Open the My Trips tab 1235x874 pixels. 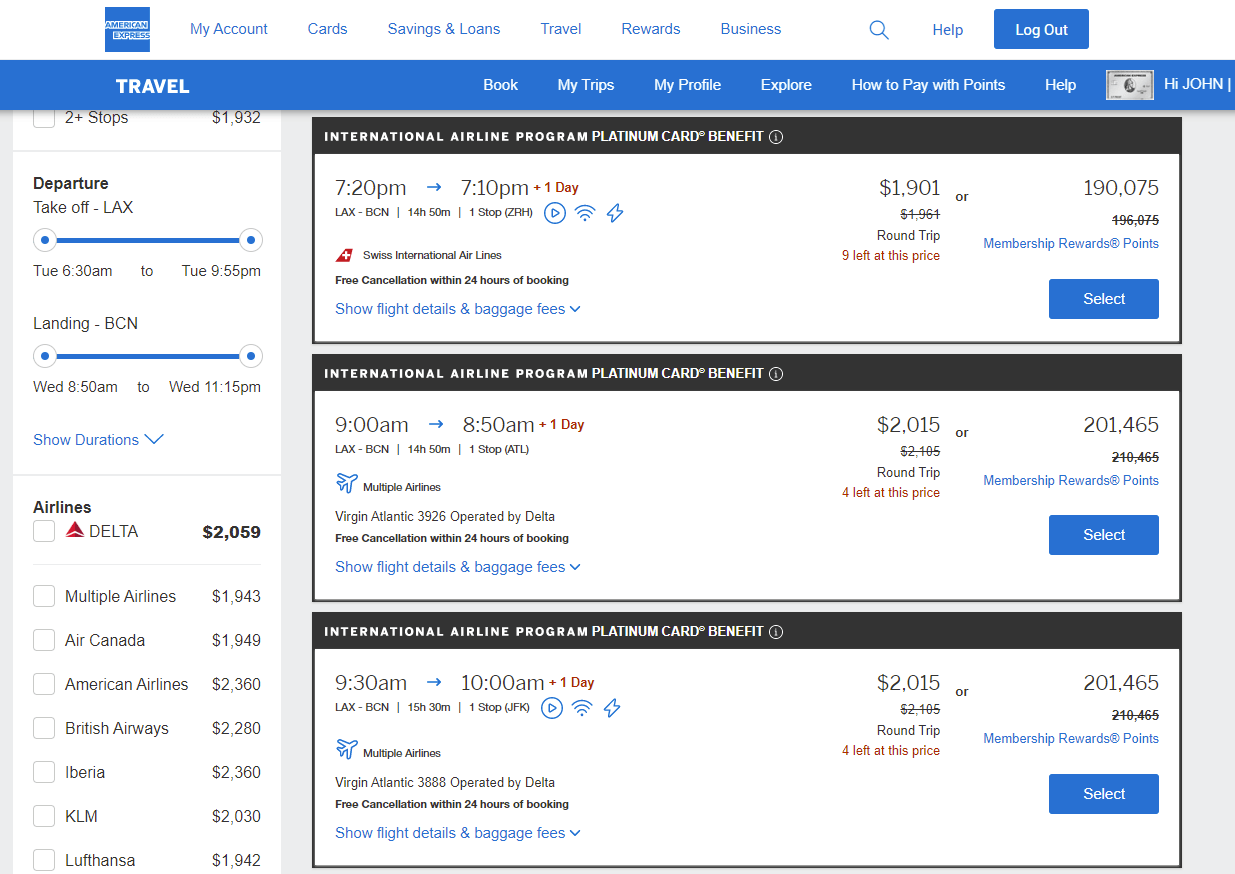(x=586, y=85)
